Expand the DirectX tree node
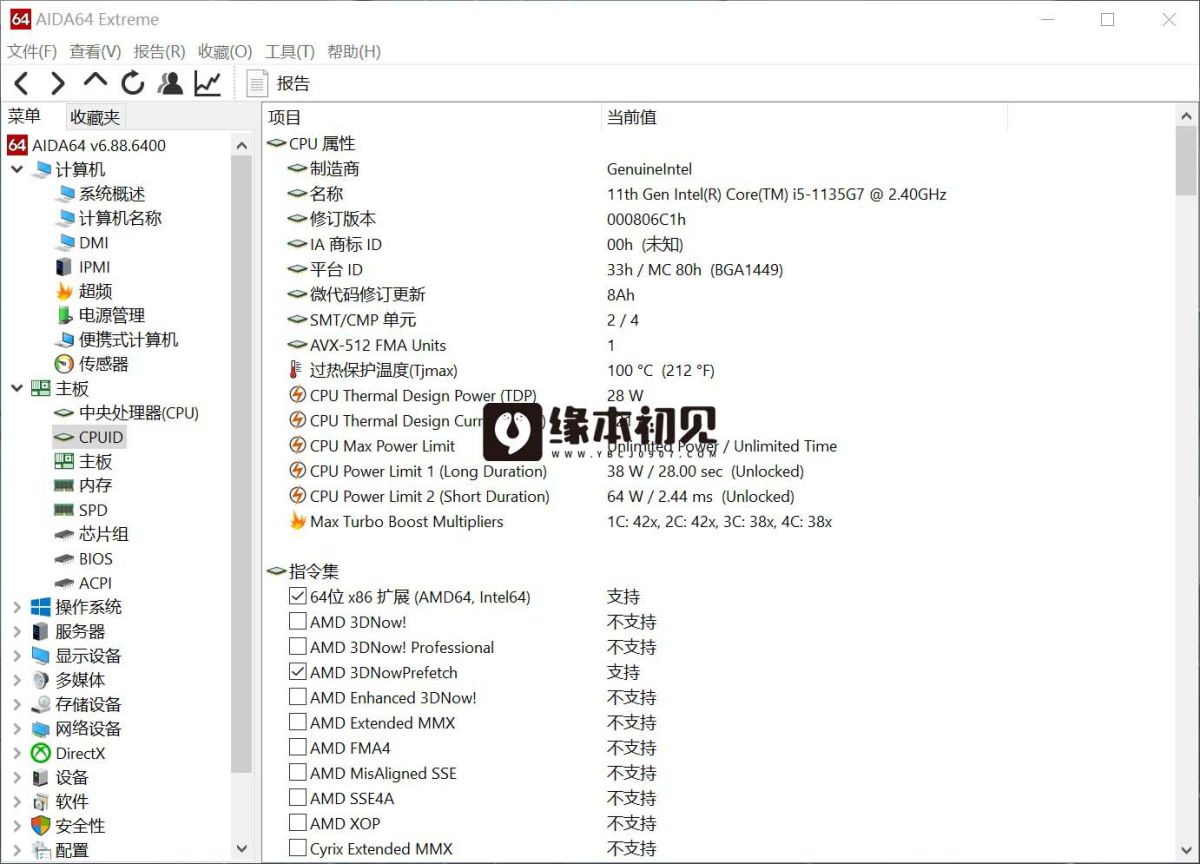Screen dimensions: 1200x864 [x=17, y=753]
